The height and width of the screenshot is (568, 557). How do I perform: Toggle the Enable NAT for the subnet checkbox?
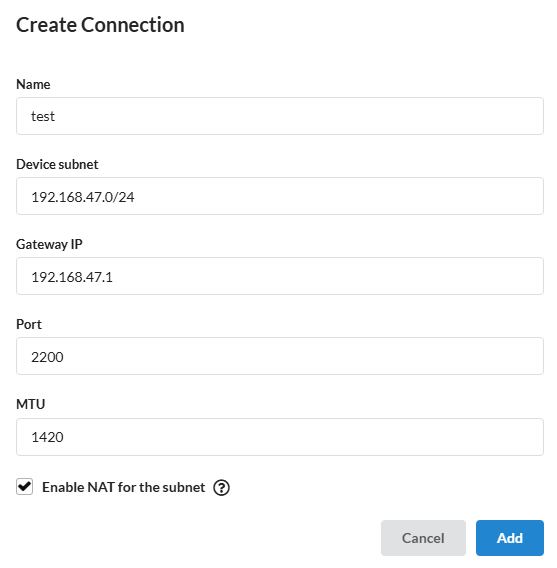(x=25, y=486)
